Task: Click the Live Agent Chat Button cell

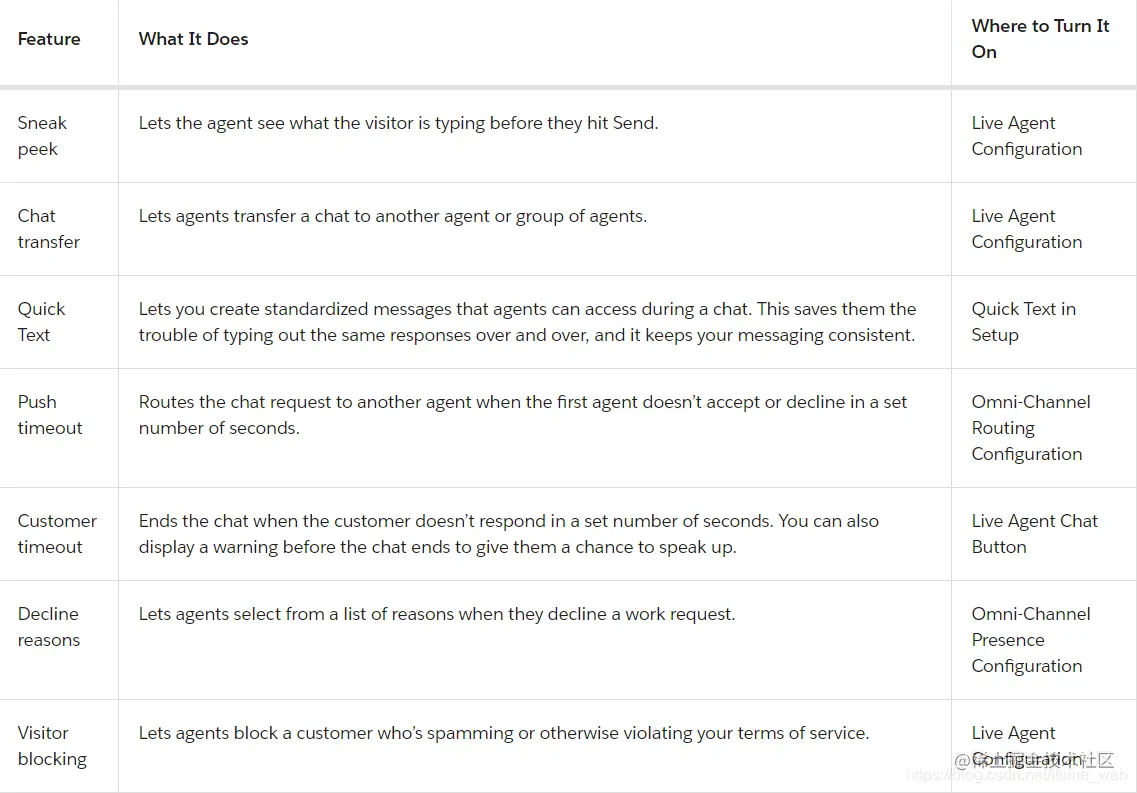Action: click(x=1034, y=534)
